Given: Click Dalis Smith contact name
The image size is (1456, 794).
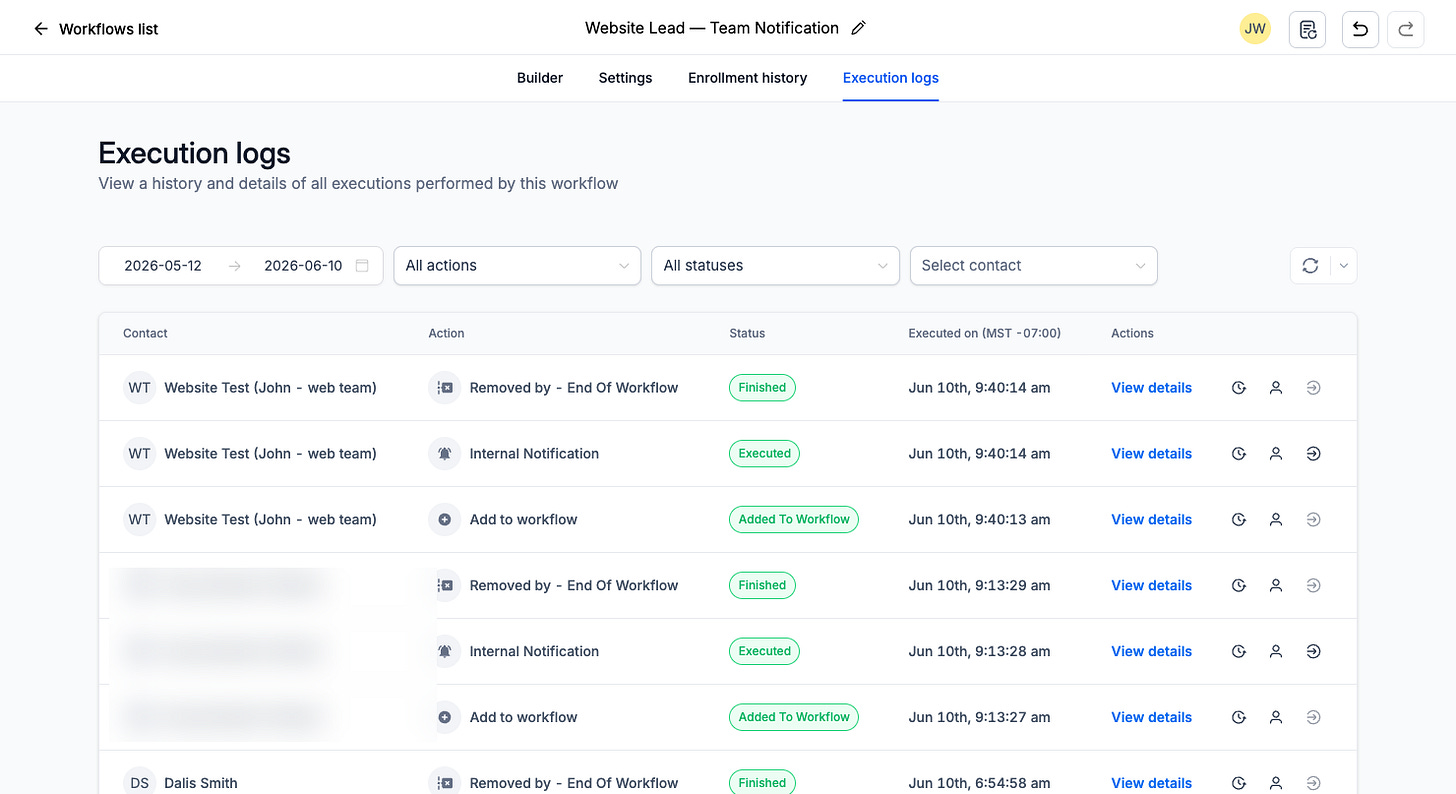Looking at the screenshot, I should click(201, 783).
